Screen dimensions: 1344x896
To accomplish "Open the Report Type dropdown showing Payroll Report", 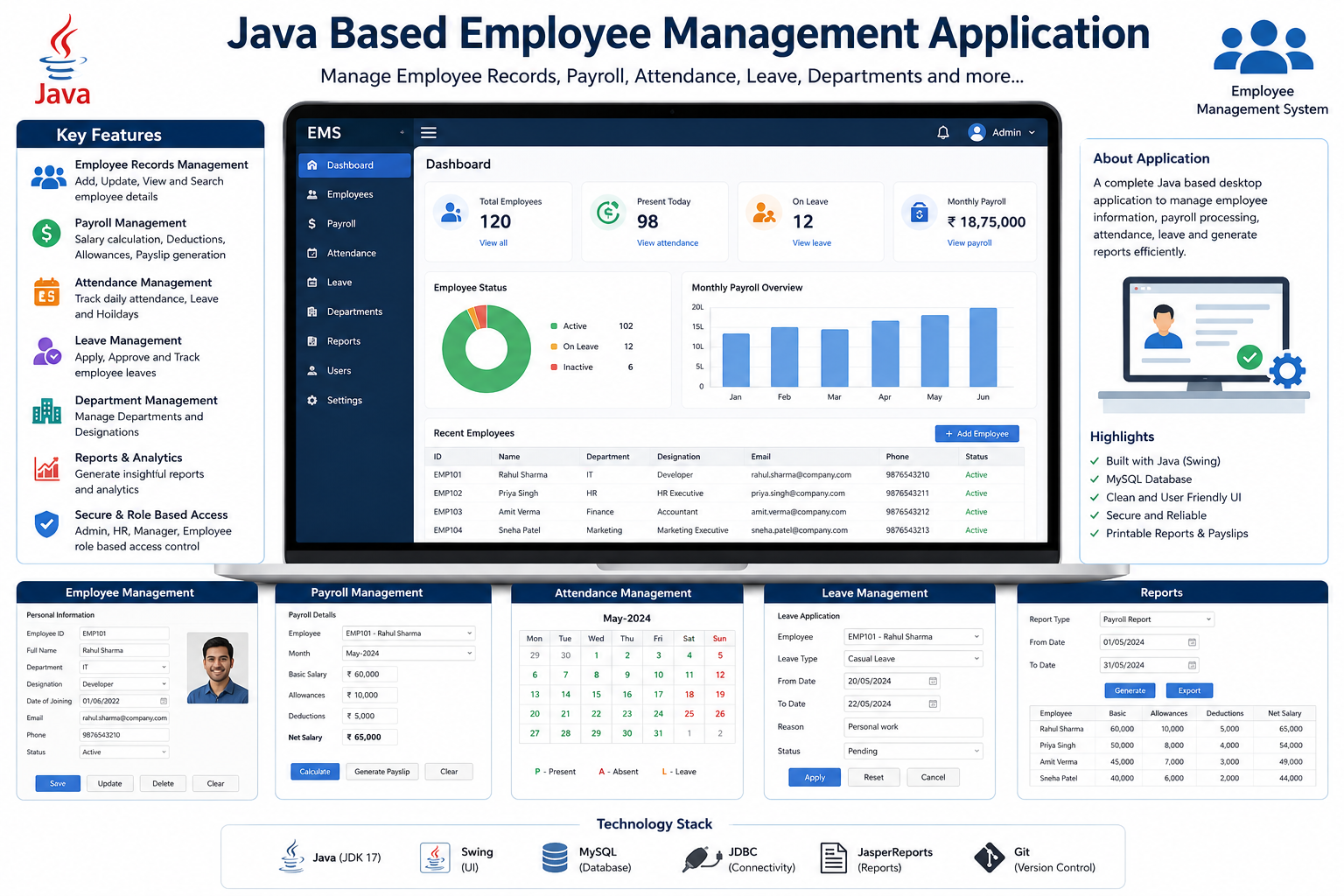I will (x=1157, y=619).
